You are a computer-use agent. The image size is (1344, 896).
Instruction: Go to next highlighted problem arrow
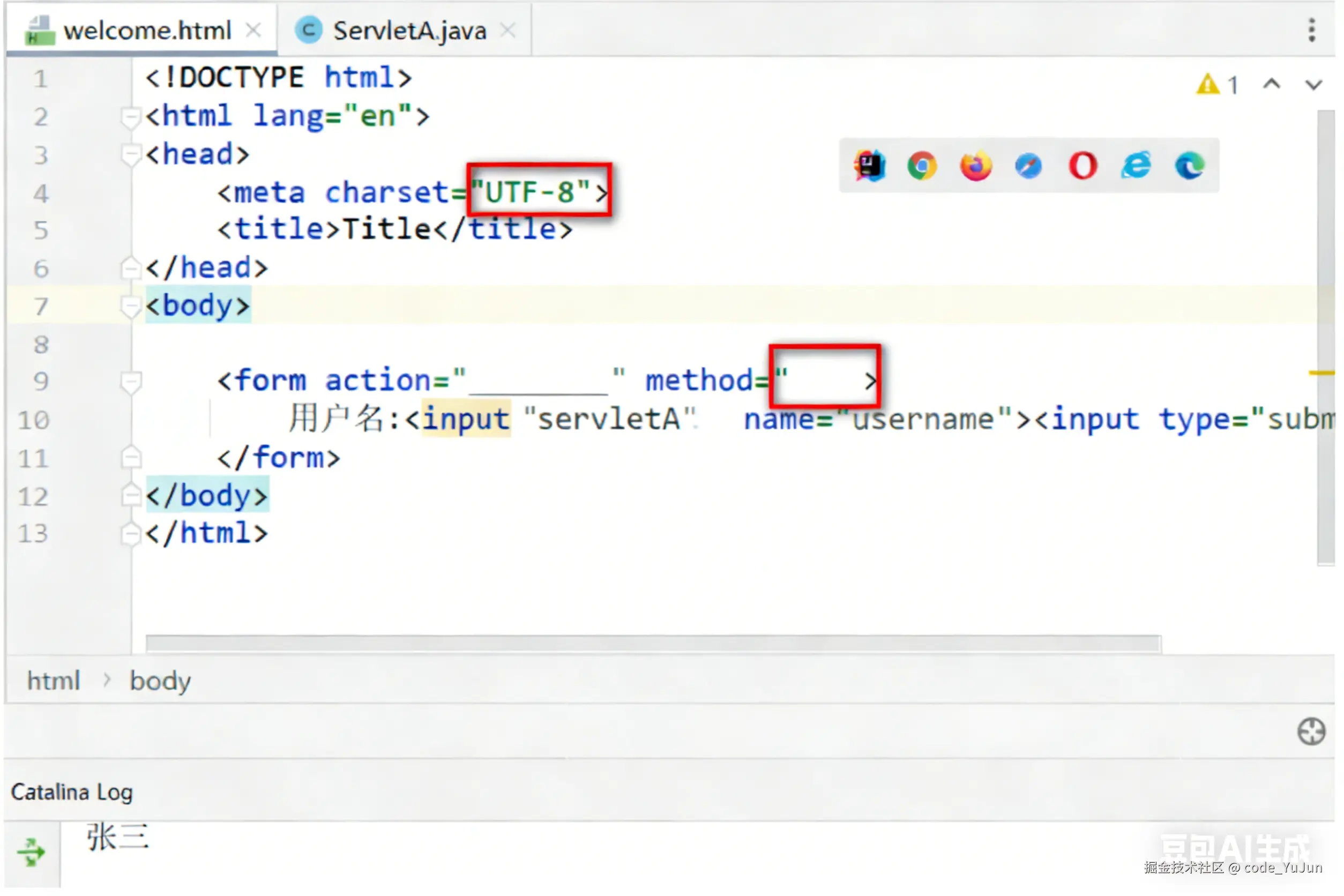(x=1313, y=85)
